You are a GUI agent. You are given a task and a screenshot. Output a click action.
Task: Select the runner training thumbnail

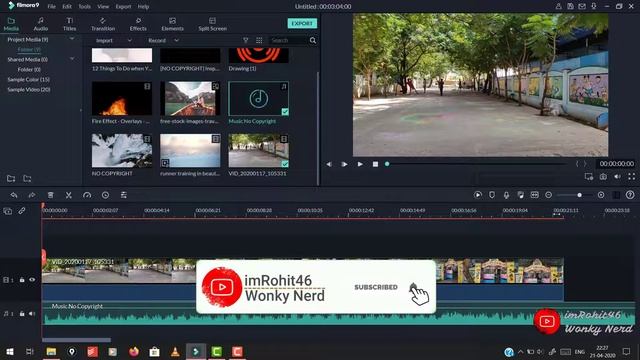coord(190,151)
